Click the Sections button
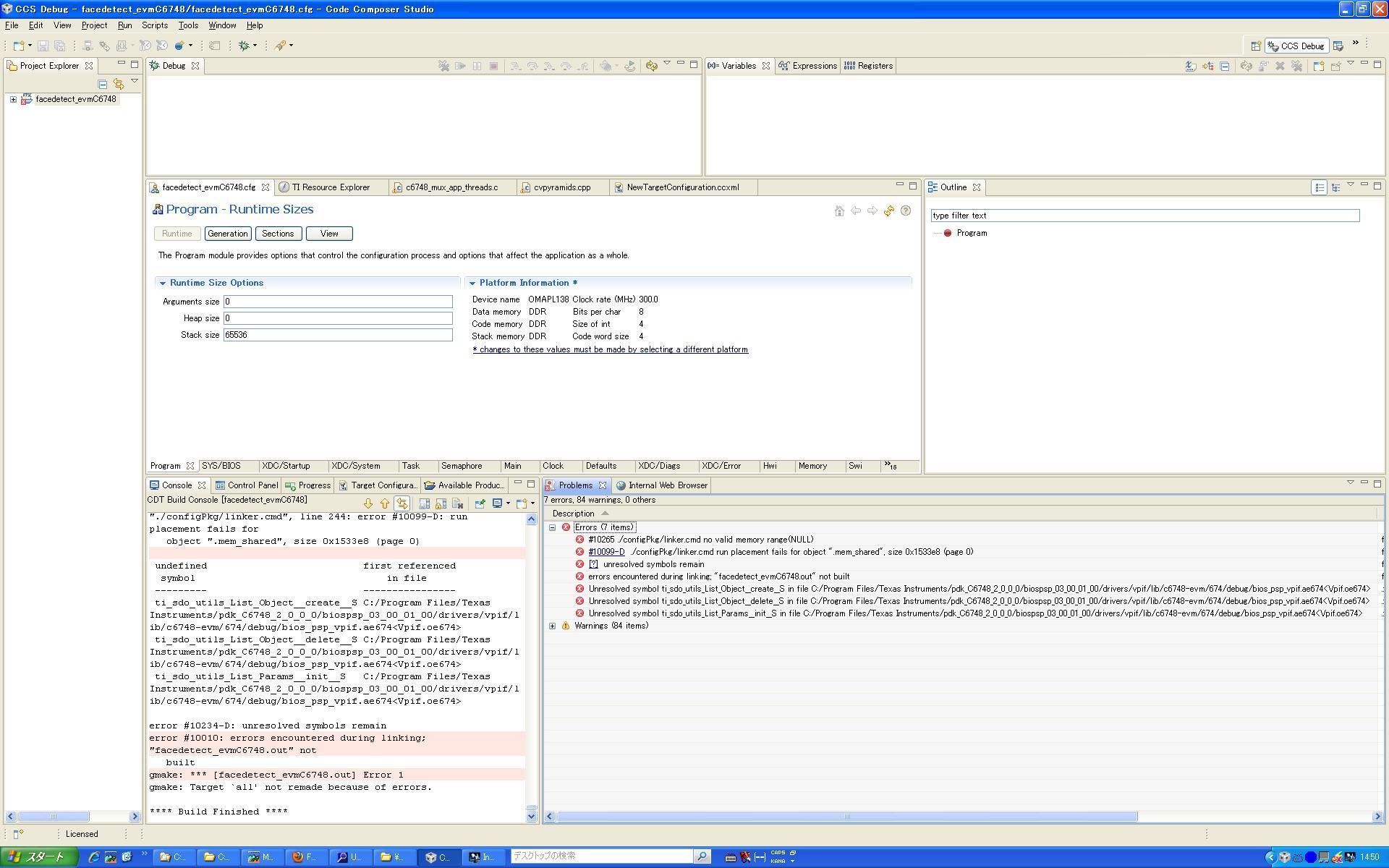 278,234
